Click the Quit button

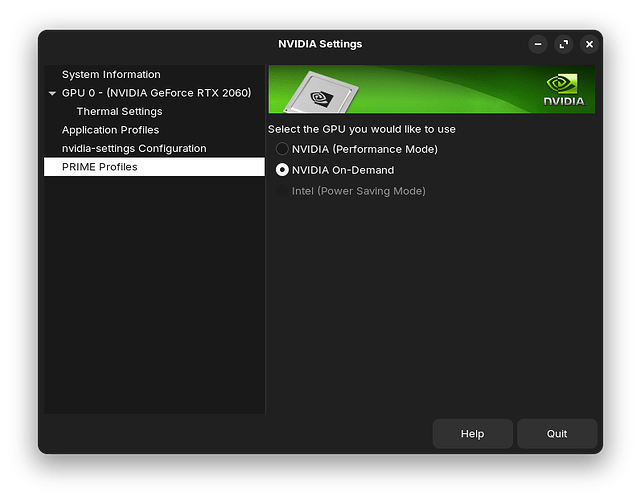point(557,433)
